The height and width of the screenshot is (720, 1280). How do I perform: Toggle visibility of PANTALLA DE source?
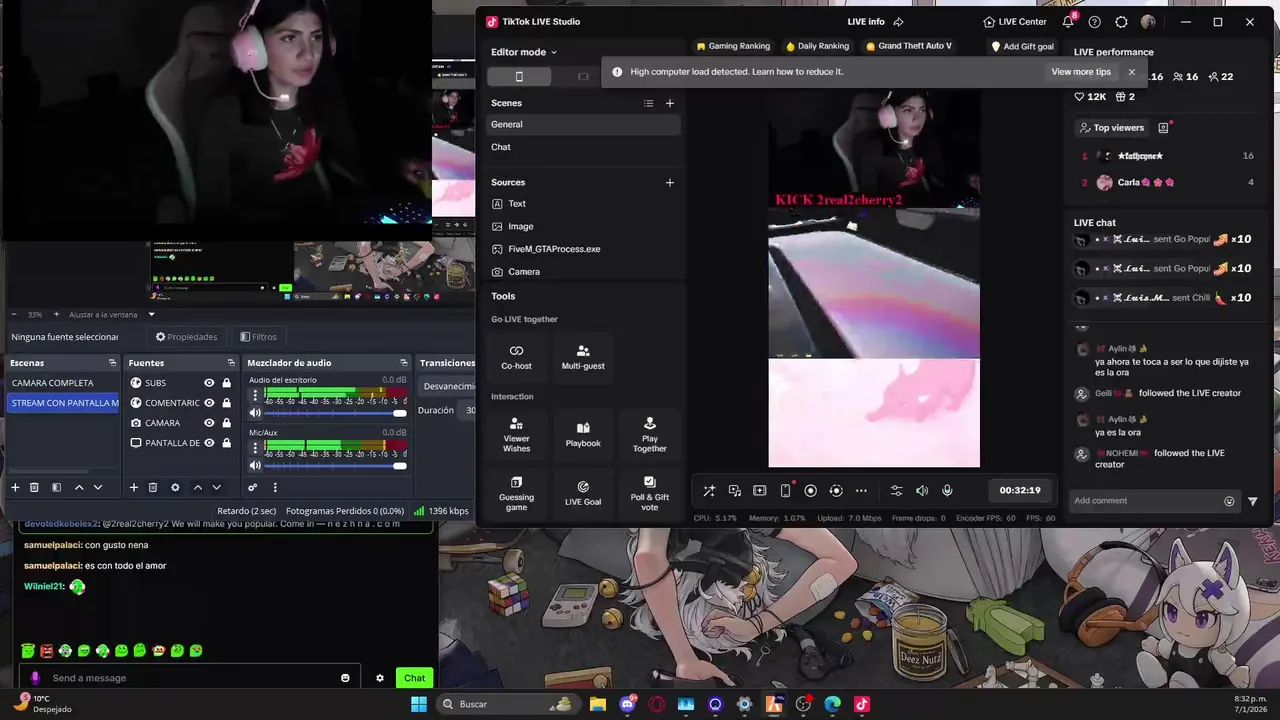click(209, 443)
